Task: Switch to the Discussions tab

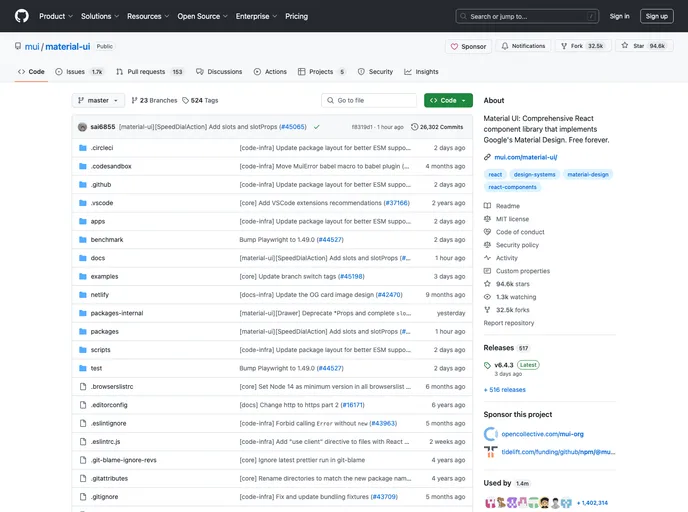Action: click(x=219, y=72)
